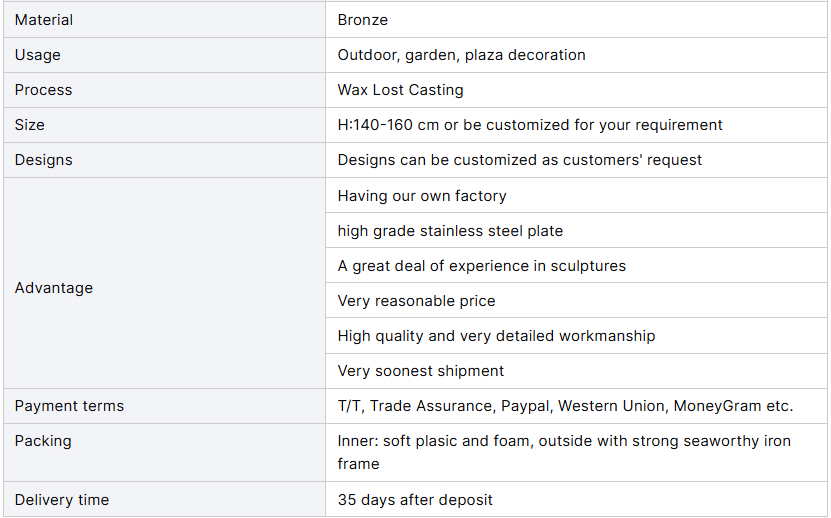Select '35 days after deposit' cell
Viewport: 831px width, 518px height.
click(x=576, y=499)
